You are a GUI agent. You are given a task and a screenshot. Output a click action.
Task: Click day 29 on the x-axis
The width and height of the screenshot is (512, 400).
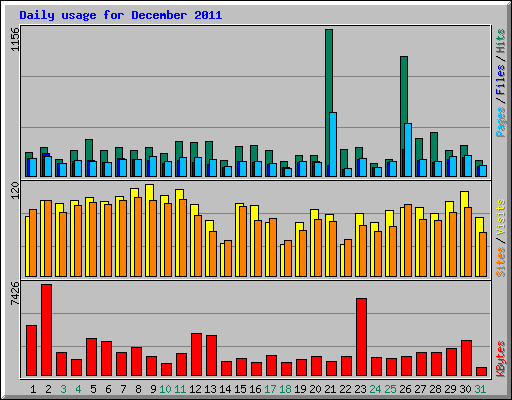click(450, 389)
